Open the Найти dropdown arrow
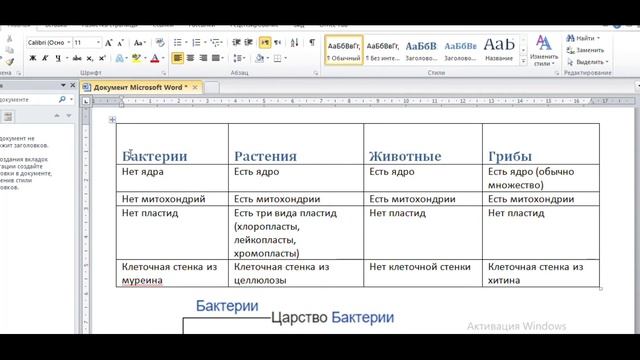Viewport: 640px width, 360px height. pos(598,38)
